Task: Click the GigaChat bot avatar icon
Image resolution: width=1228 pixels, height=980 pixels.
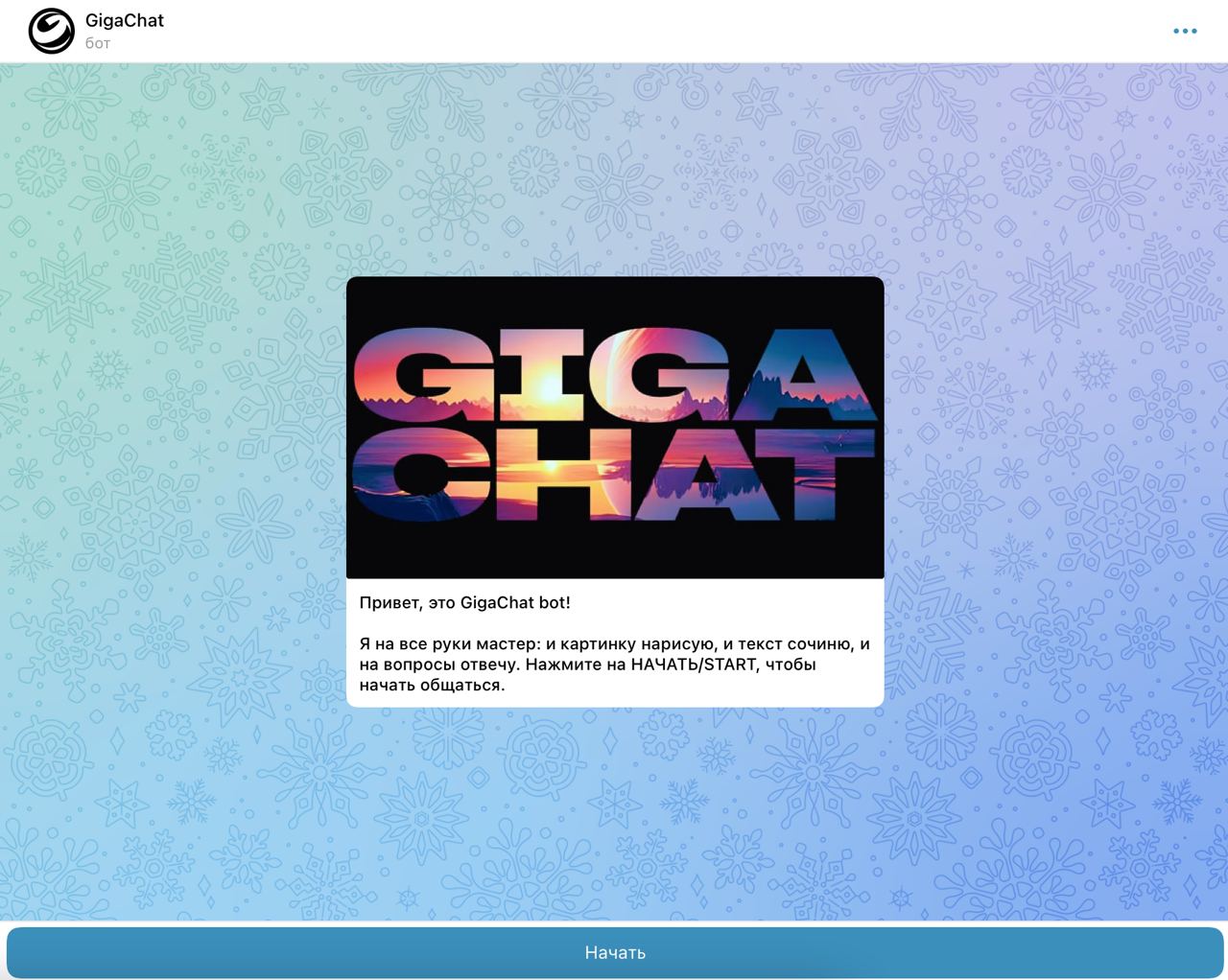Action: pyautogui.click(x=51, y=31)
